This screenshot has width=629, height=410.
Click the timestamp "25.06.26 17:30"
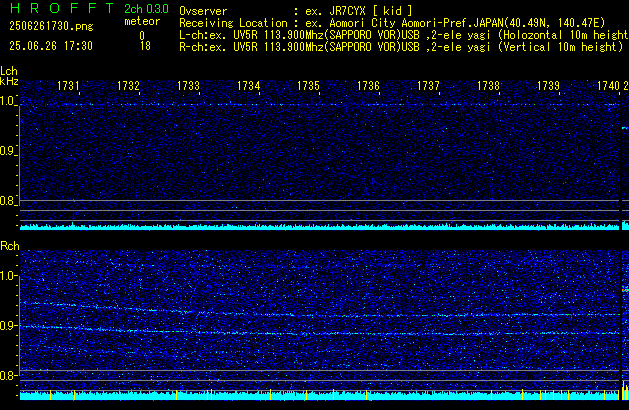click(51, 46)
